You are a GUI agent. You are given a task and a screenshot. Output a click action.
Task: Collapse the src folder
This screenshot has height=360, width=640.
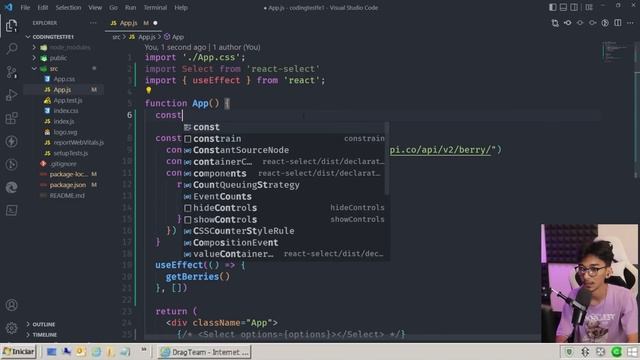(x=63, y=69)
